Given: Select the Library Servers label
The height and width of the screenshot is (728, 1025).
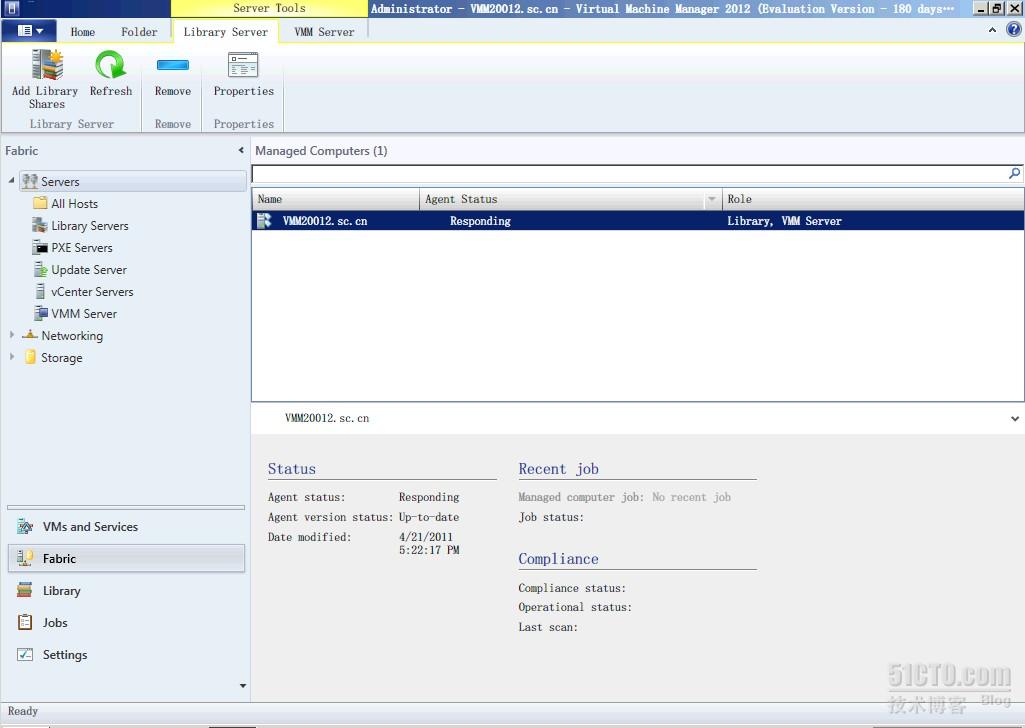Looking at the screenshot, I should pyautogui.click(x=90, y=226).
